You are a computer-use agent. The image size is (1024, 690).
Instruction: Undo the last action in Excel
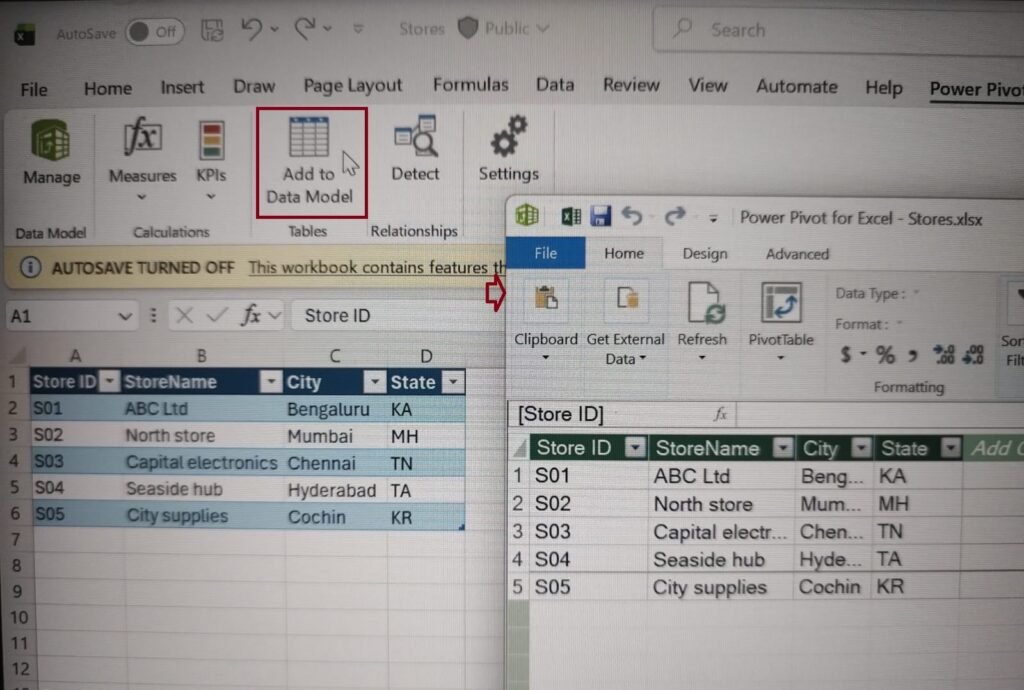251,29
